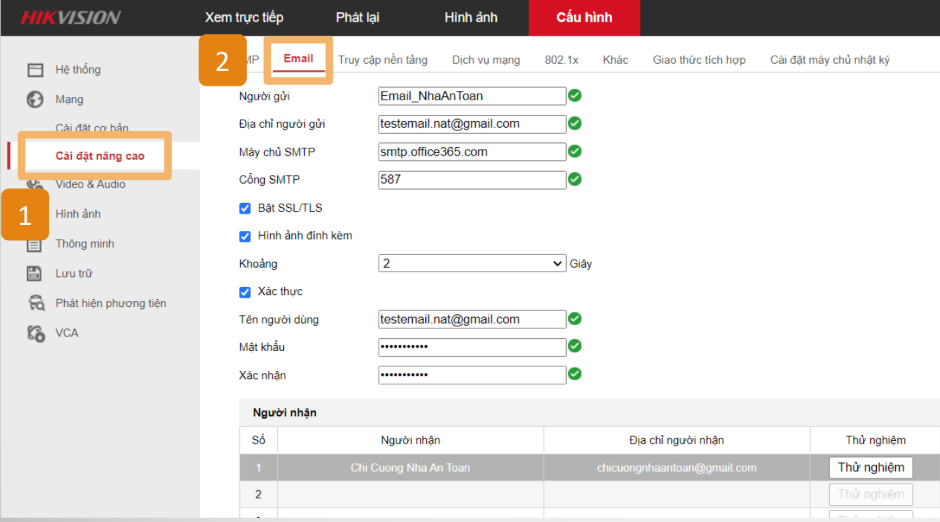The width and height of the screenshot is (940, 522).
Task: Click the VCA sidebar icon
Action: click(x=36, y=333)
